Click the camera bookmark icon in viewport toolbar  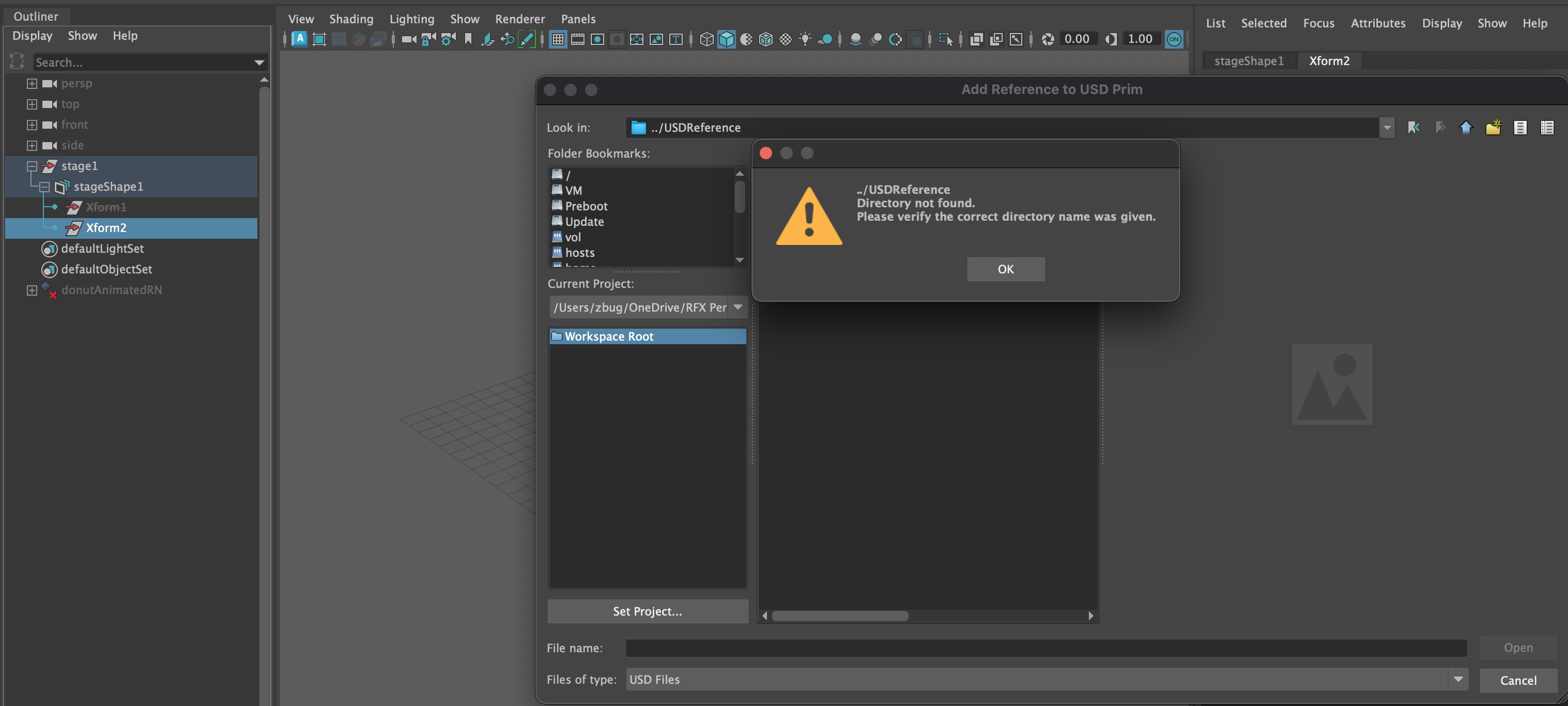click(x=468, y=40)
